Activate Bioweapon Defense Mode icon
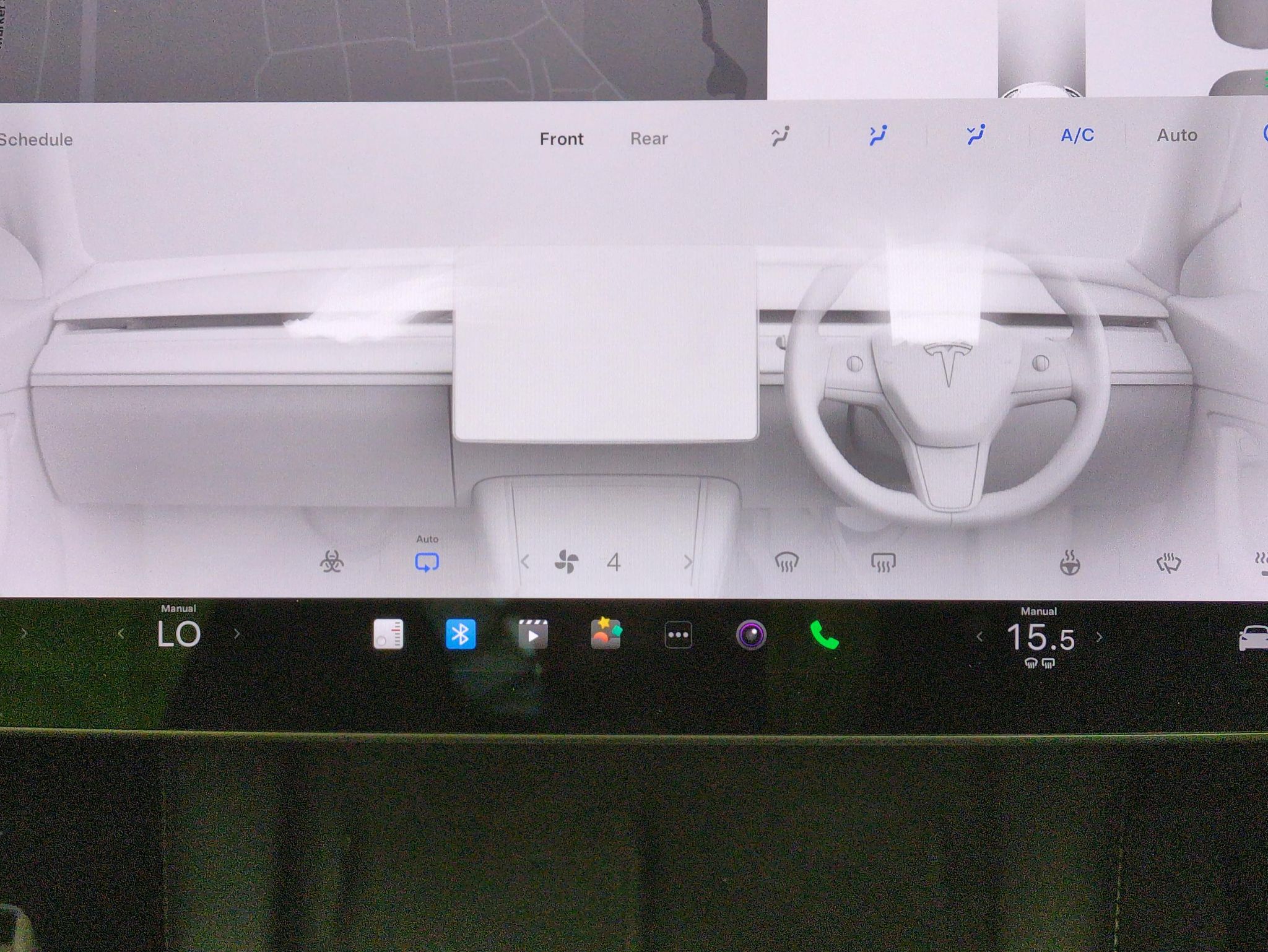Viewport: 1268px width, 952px height. (x=331, y=562)
